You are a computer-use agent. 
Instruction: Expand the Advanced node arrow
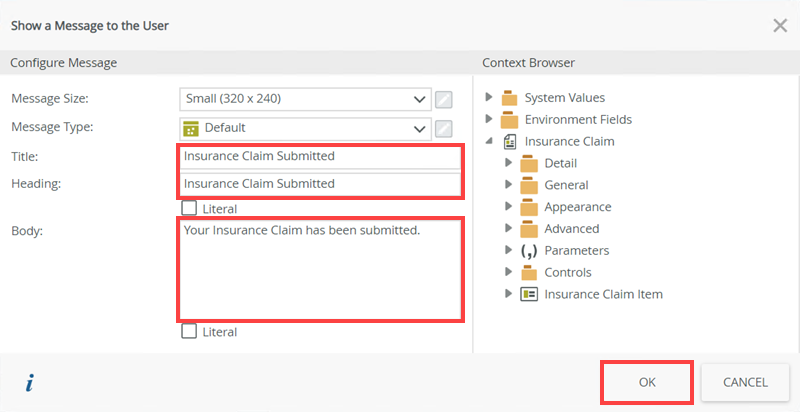coord(508,228)
